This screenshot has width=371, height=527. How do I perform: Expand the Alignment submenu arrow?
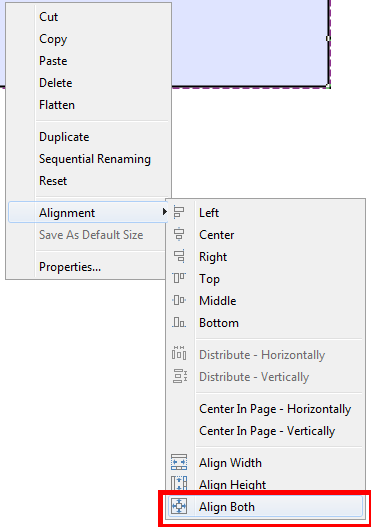[164, 212]
